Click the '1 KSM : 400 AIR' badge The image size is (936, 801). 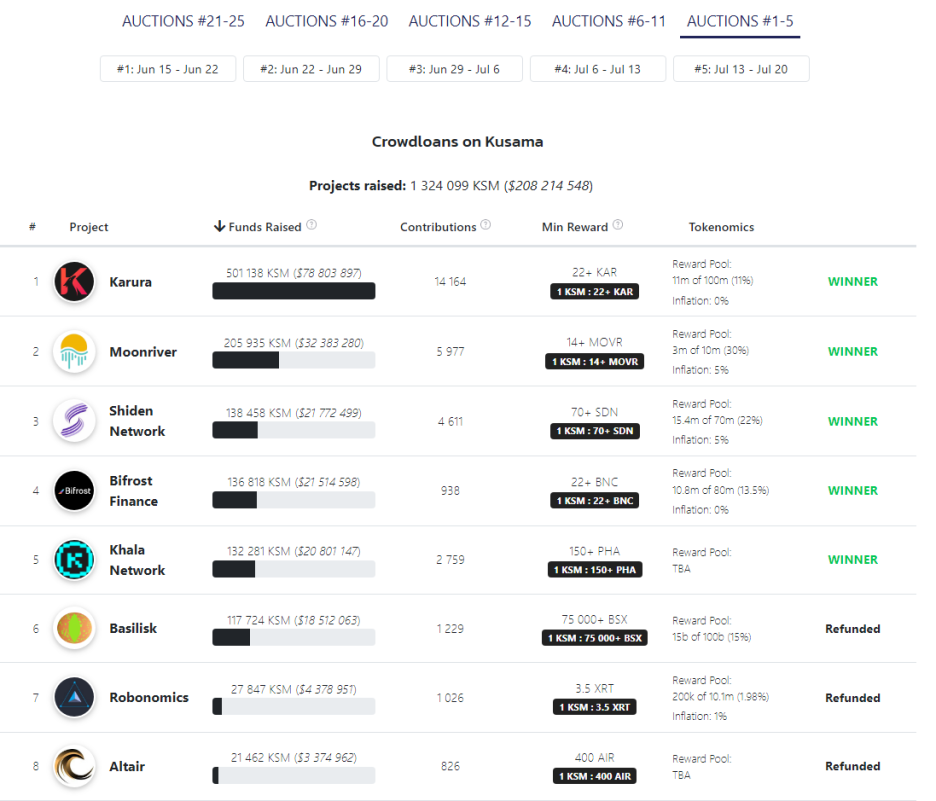pos(595,776)
